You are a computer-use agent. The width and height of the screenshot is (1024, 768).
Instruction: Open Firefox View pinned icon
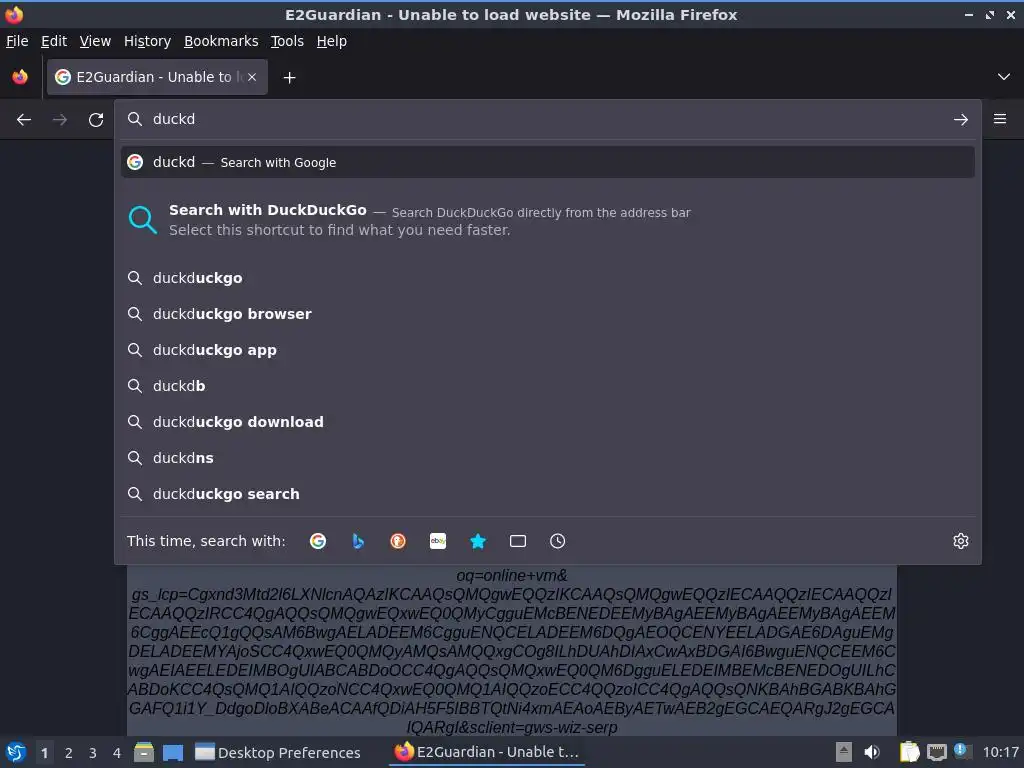click(20, 77)
